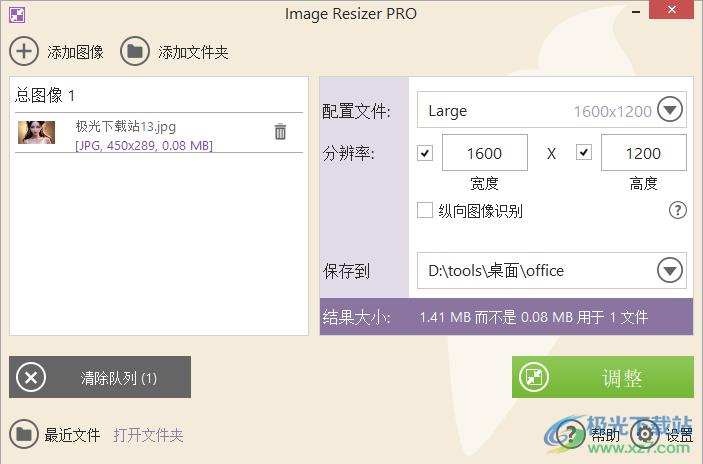The height and width of the screenshot is (464, 703).
Task: Click the 帮助 help icon at bottom
Action: [x=571, y=434]
